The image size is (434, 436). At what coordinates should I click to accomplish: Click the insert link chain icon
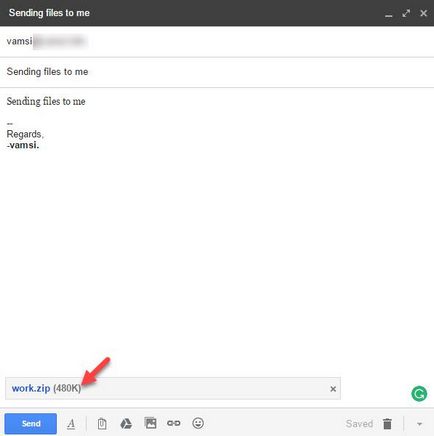point(174,423)
